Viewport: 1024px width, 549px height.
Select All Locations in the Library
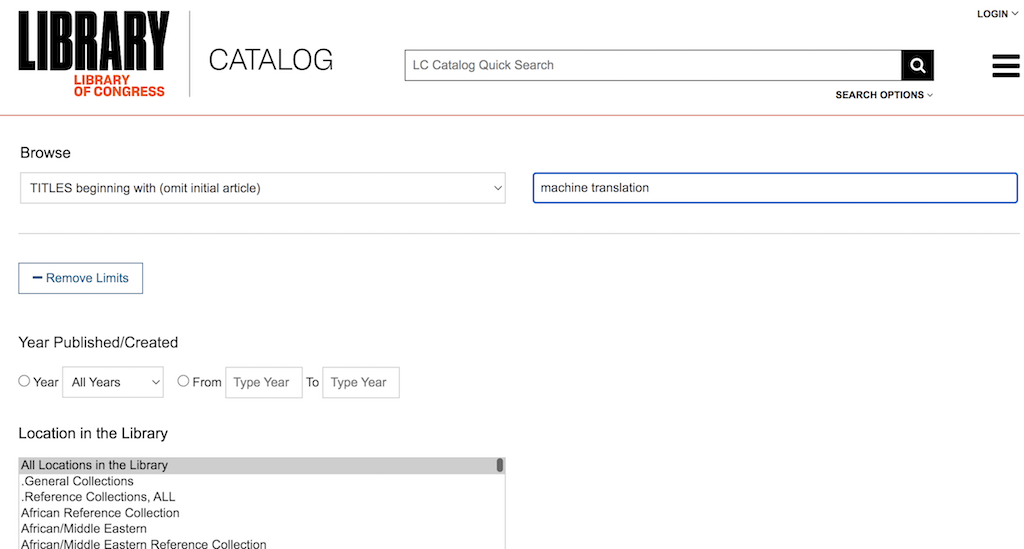(x=95, y=465)
